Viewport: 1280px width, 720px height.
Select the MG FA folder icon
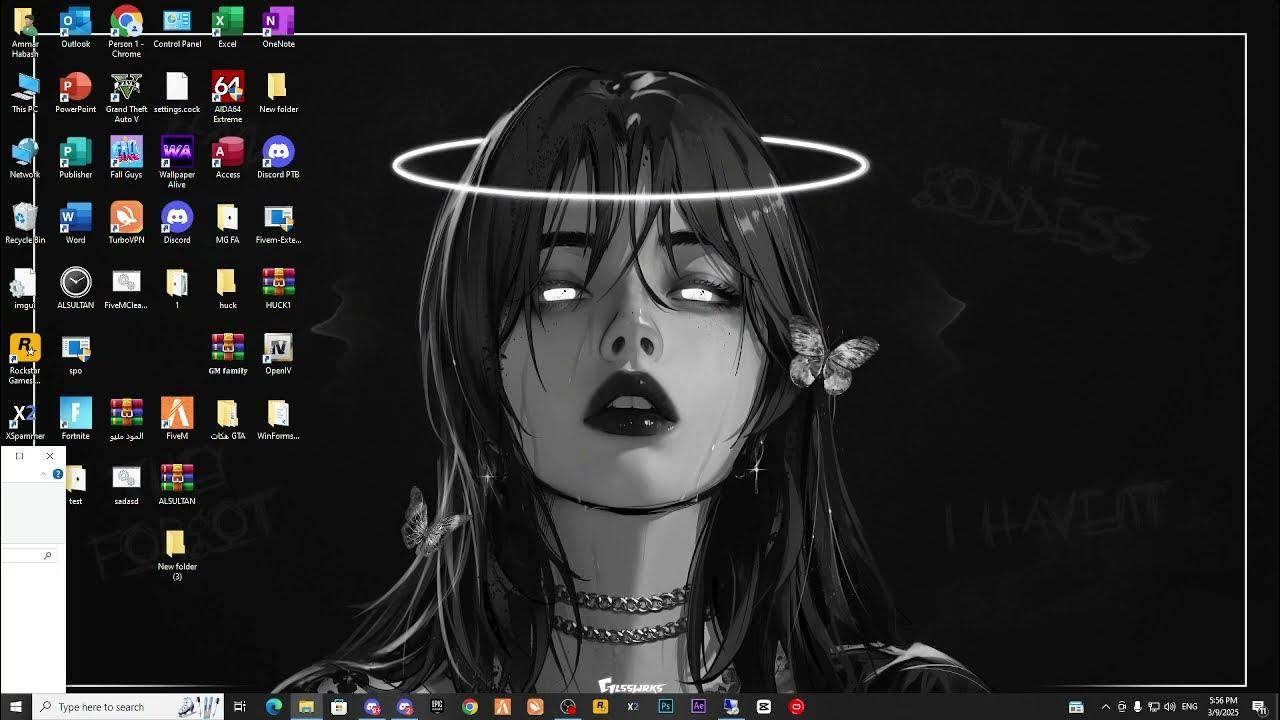pos(228,224)
